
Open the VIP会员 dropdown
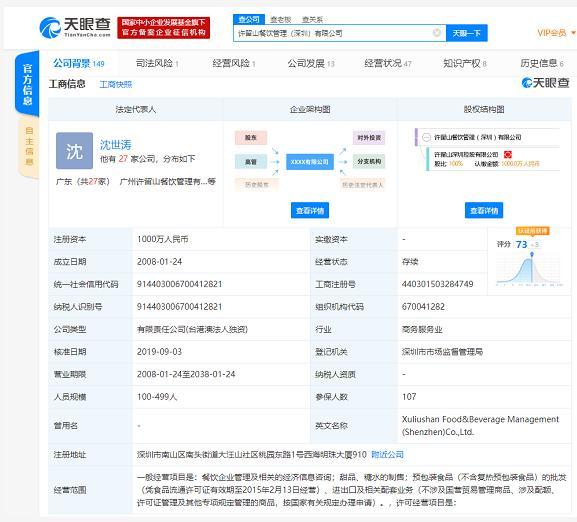pos(556,33)
